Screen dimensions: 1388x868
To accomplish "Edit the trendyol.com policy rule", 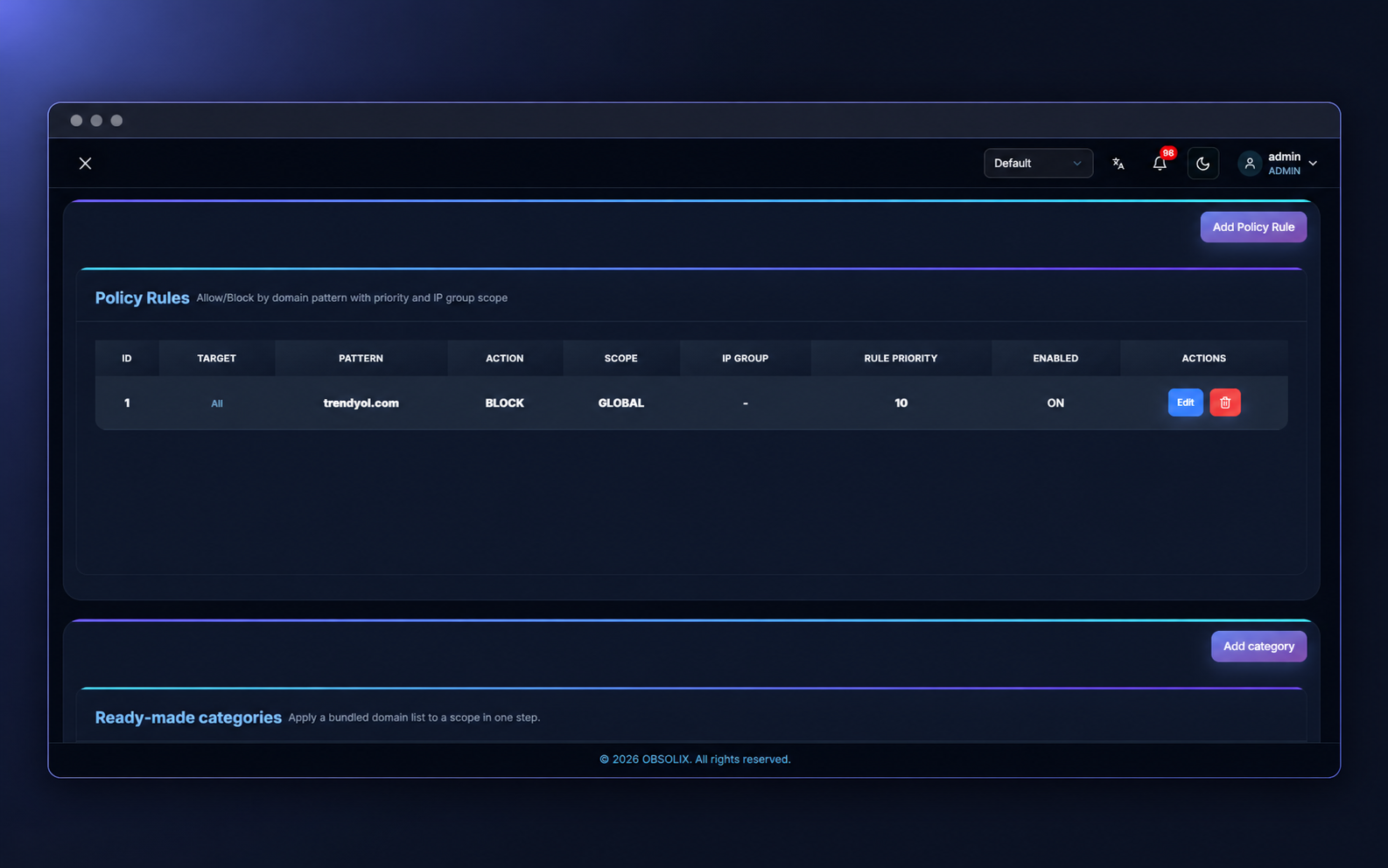I will point(1185,402).
